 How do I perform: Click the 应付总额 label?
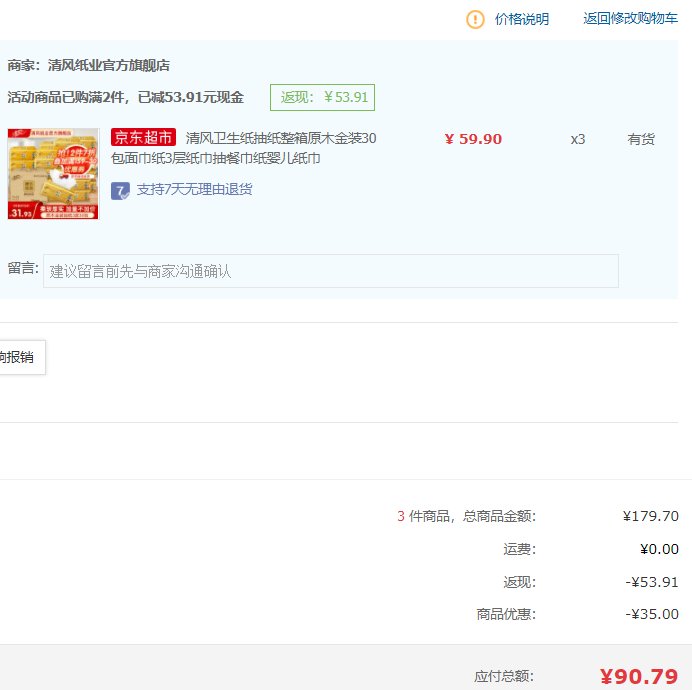pos(504,676)
